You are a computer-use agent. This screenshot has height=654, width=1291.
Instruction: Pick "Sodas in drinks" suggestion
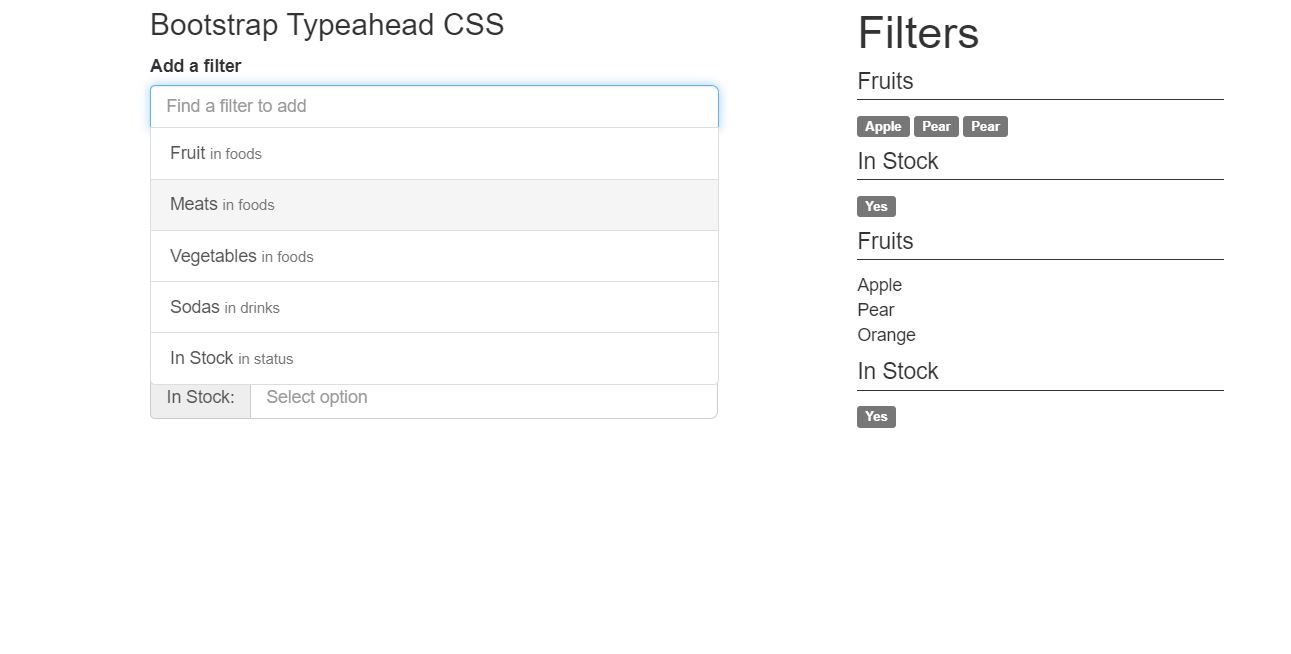click(x=223, y=306)
